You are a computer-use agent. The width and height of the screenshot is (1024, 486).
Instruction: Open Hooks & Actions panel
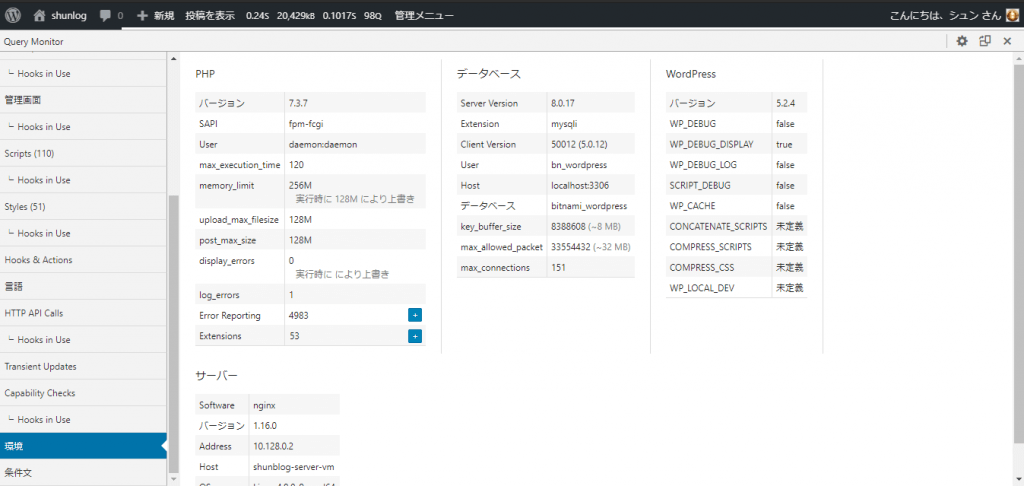click(84, 260)
